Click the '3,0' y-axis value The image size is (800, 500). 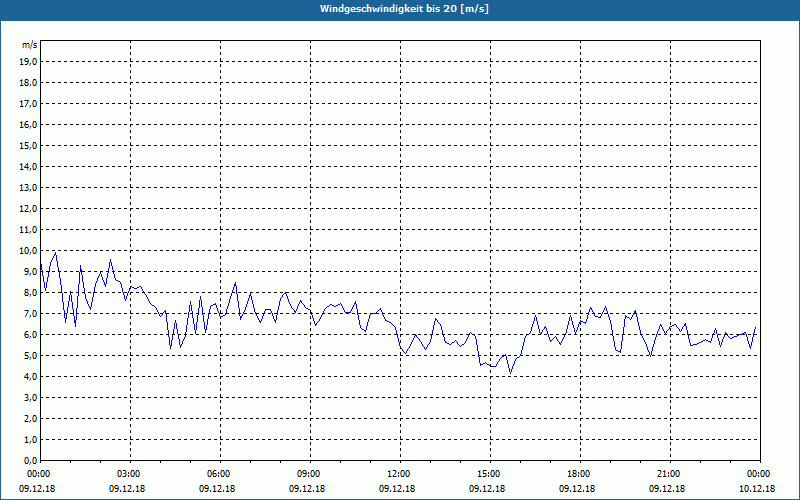(x=31, y=397)
